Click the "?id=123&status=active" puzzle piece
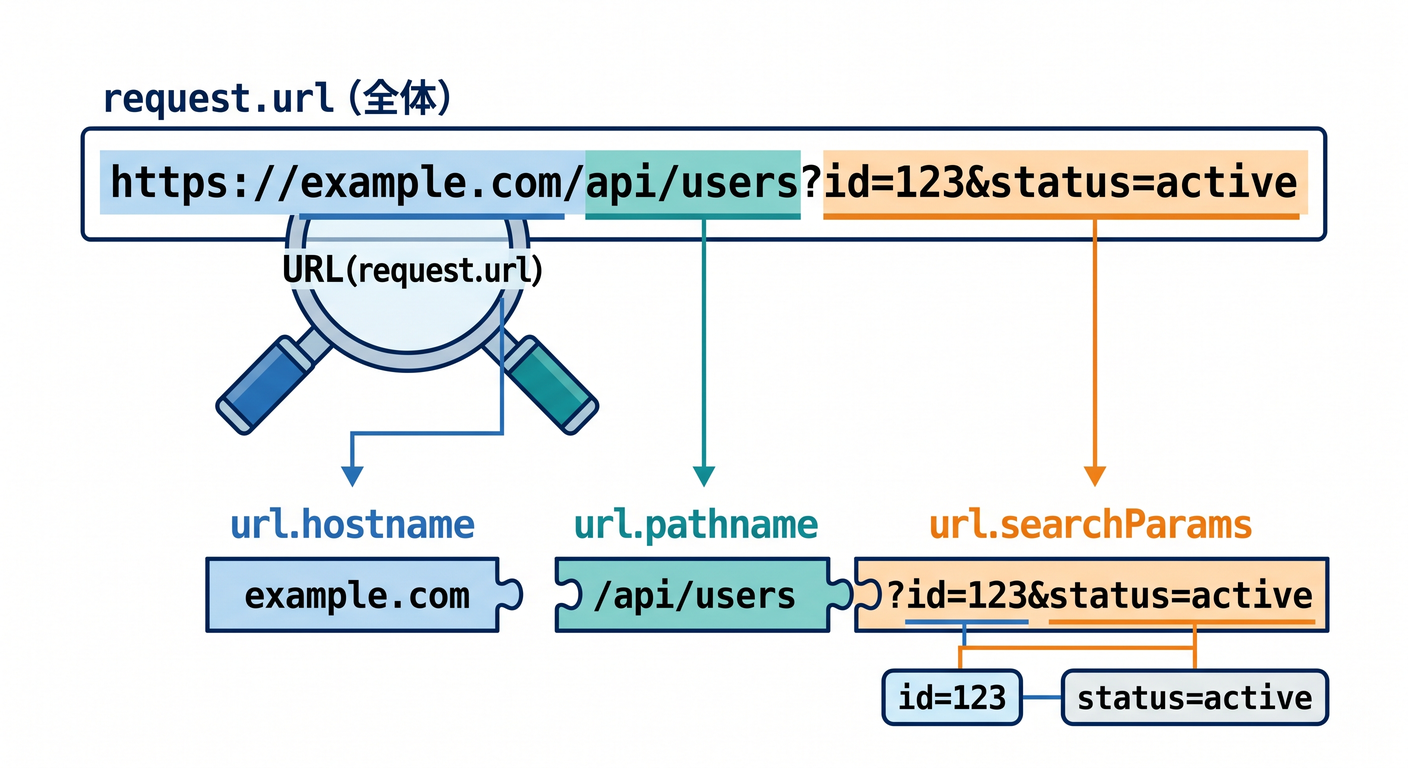Screen dimensions: 1408x768 (x=1092, y=595)
